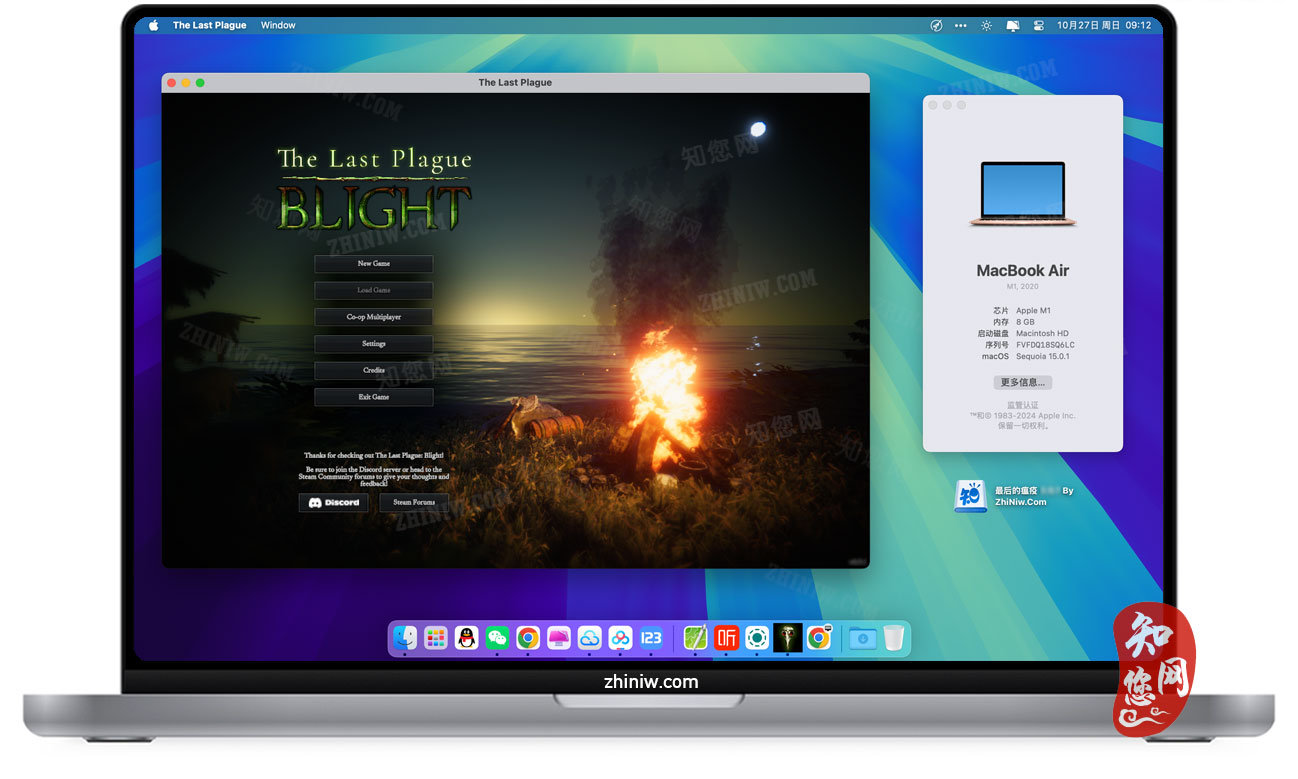Click The Last Plague window title bar
The height and width of the screenshot is (779, 1298).
(515, 83)
